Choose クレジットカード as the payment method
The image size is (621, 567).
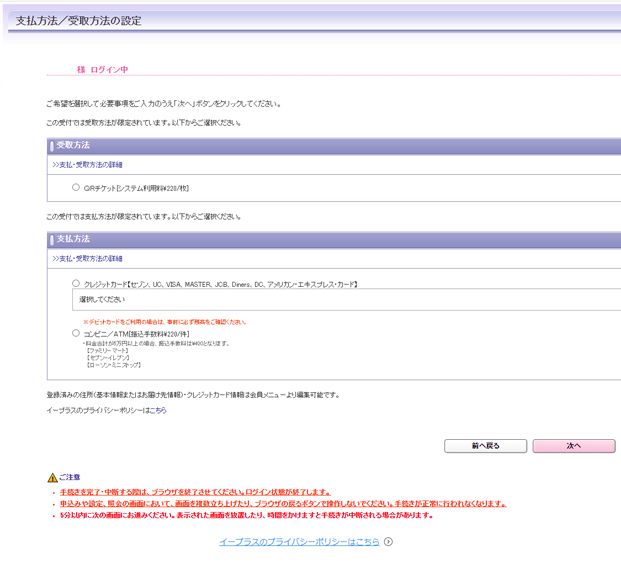pyautogui.click(x=76, y=284)
